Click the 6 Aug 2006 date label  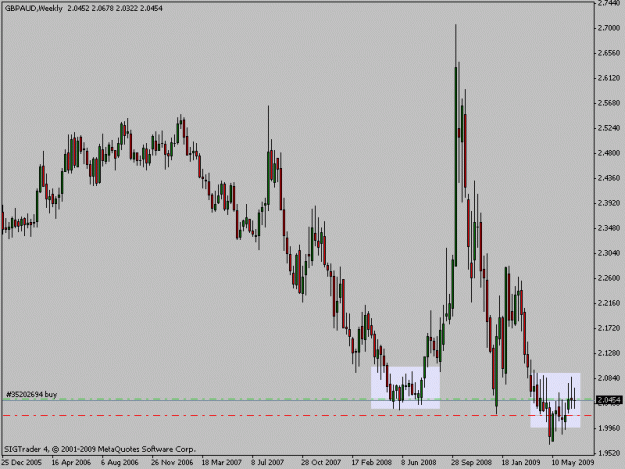click(x=120, y=462)
